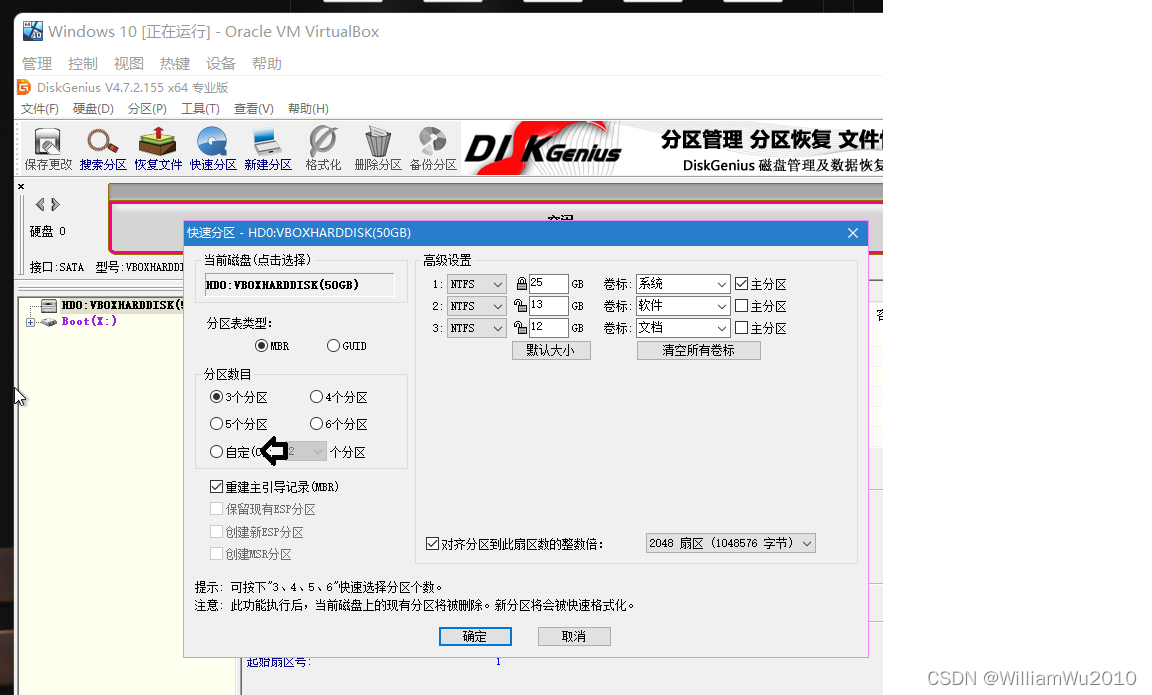Open the custom partition count dropdown

(306, 451)
